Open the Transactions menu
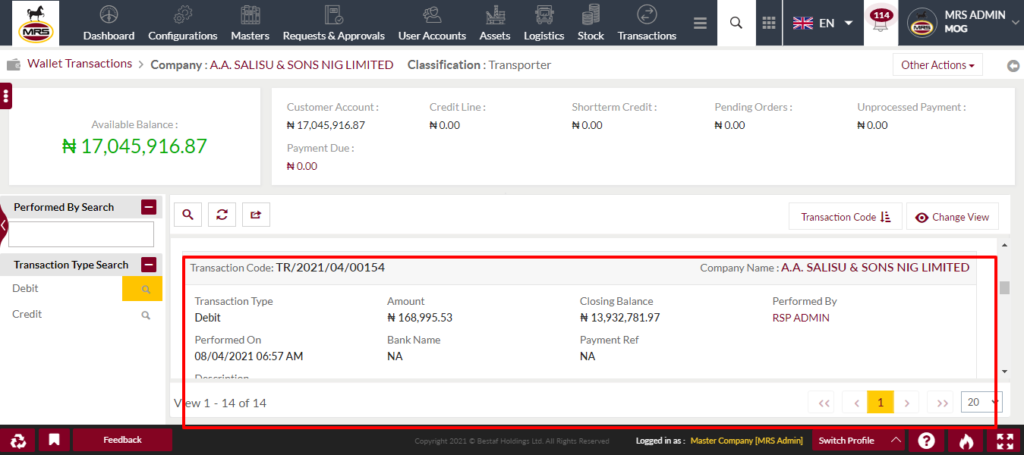1024x455 pixels. 647,23
